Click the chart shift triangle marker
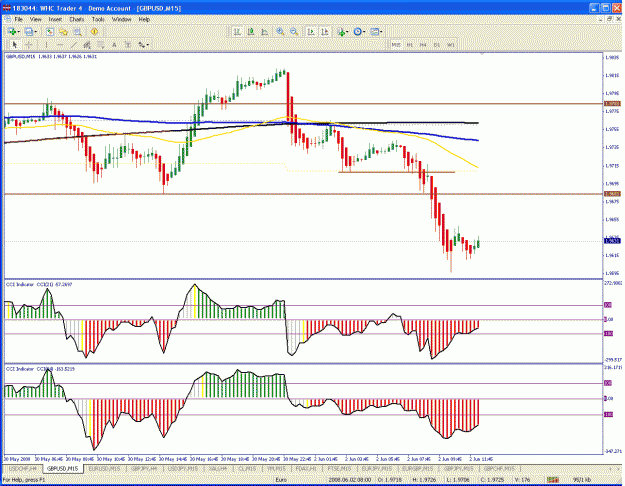Viewport: 625px width, 486px height. (482, 53)
